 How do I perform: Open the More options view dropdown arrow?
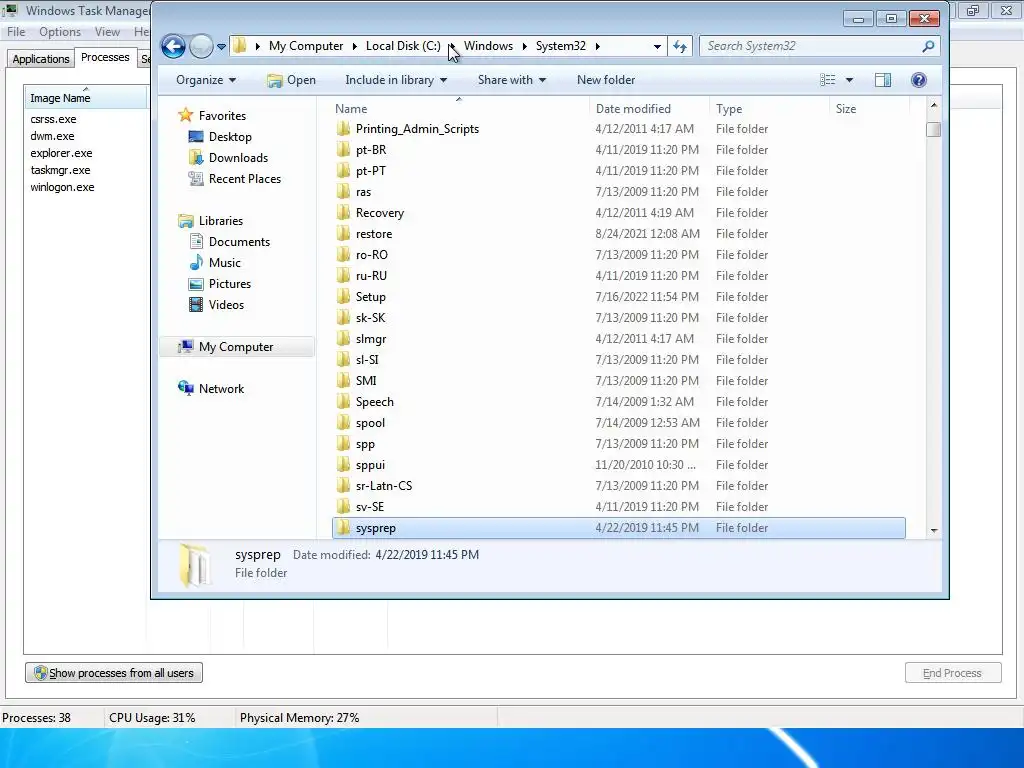pyautogui.click(x=849, y=80)
